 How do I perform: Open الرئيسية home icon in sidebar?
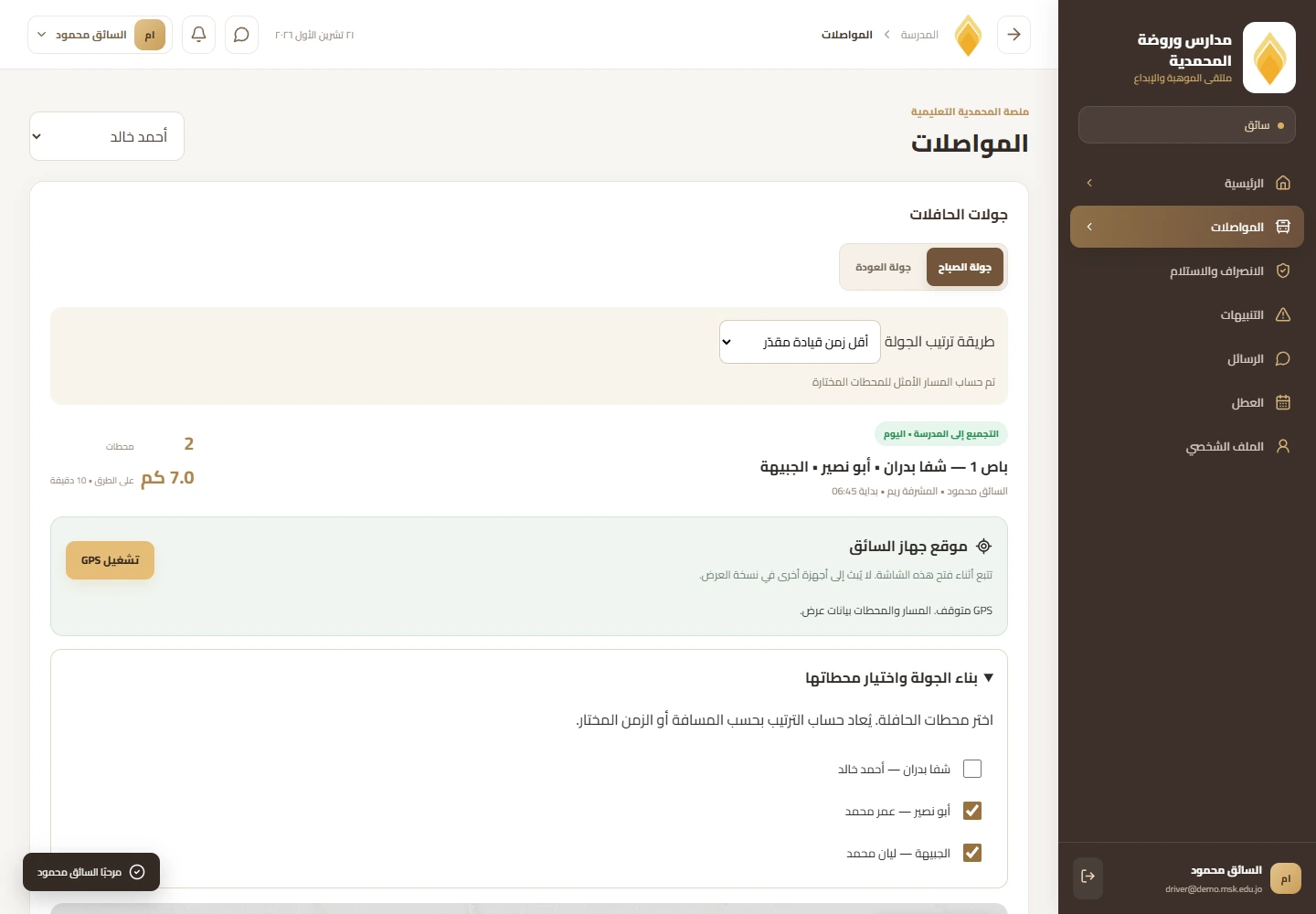pos(1282,183)
